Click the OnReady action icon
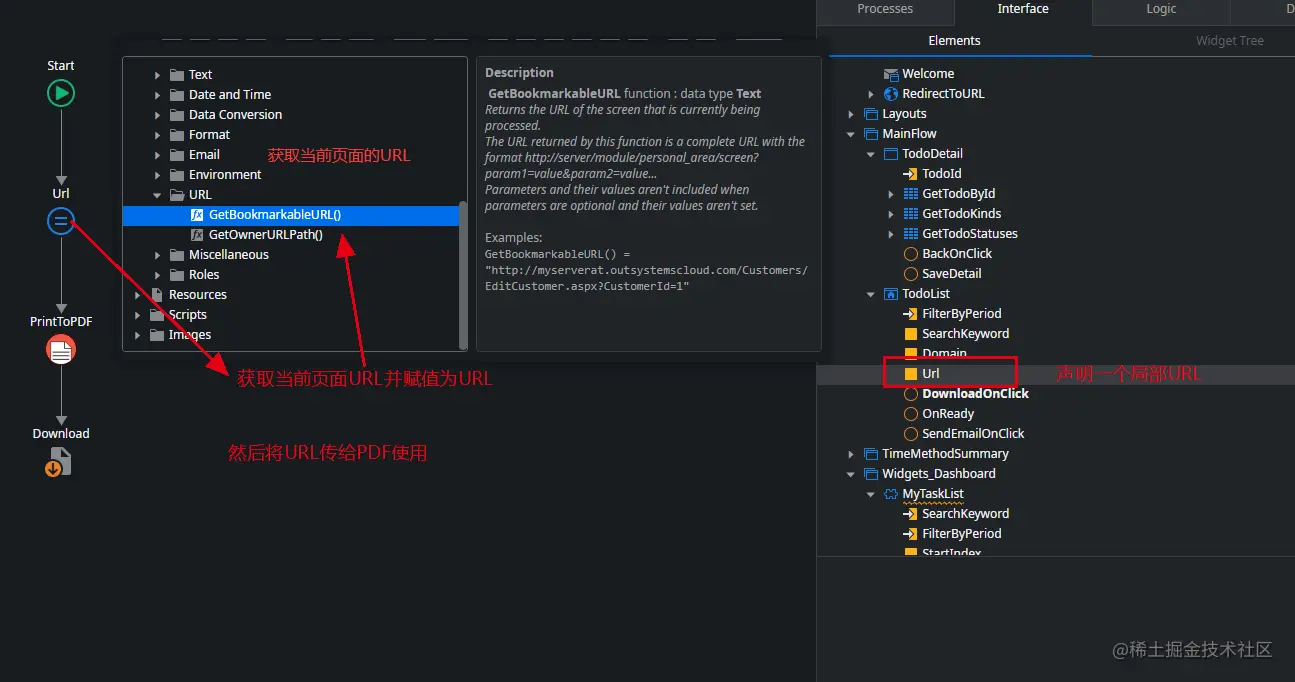1295x682 pixels. (910, 414)
